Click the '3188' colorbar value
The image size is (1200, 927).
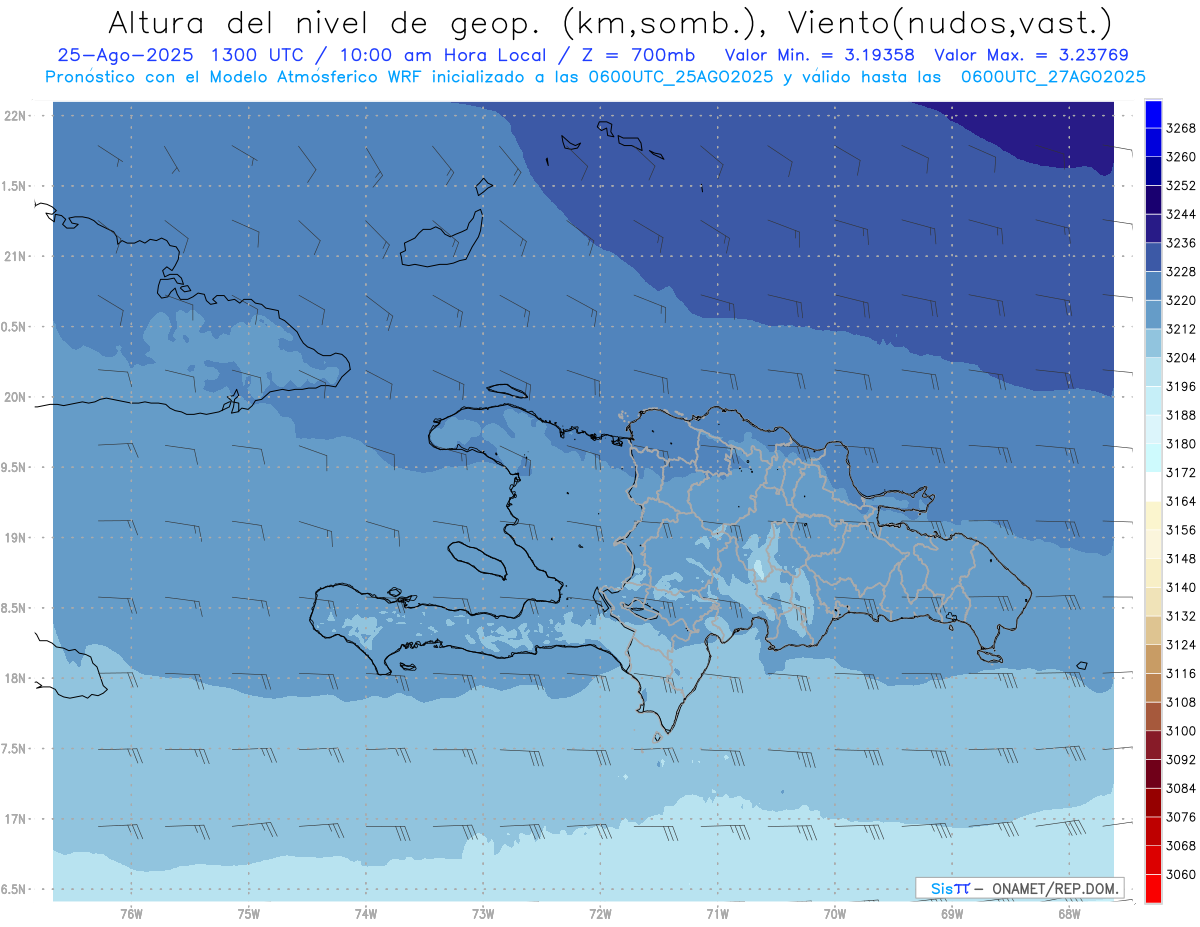click(x=1181, y=415)
